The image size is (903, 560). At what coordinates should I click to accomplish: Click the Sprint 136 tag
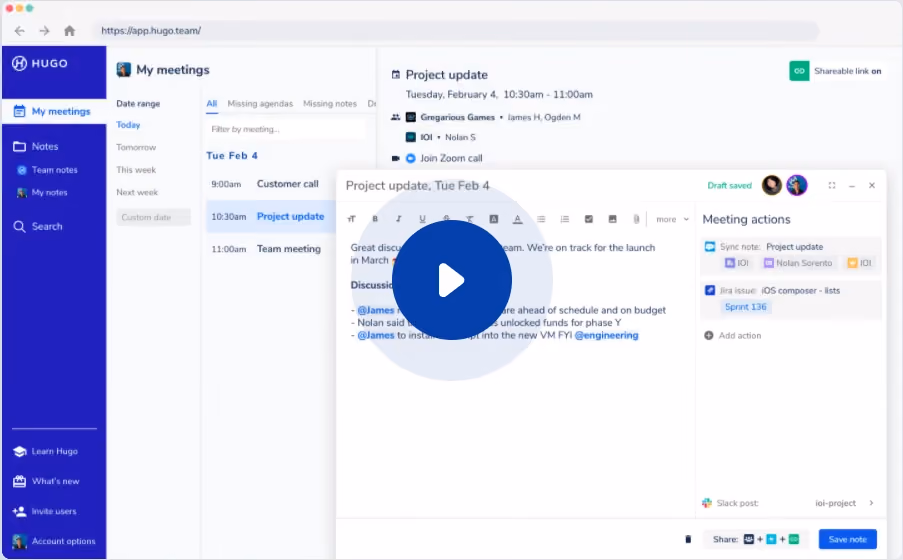(x=746, y=307)
